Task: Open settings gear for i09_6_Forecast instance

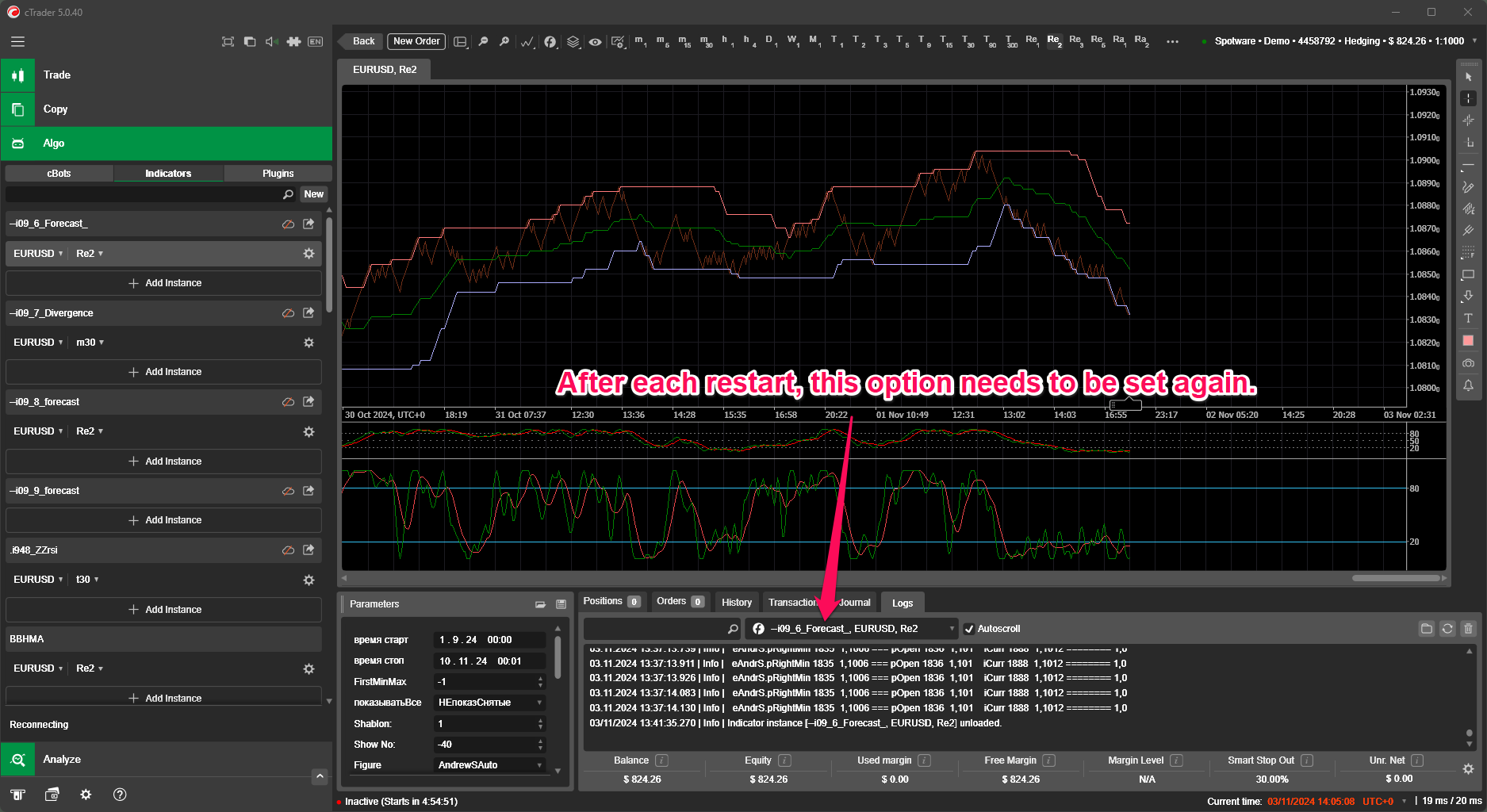Action: pos(309,254)
